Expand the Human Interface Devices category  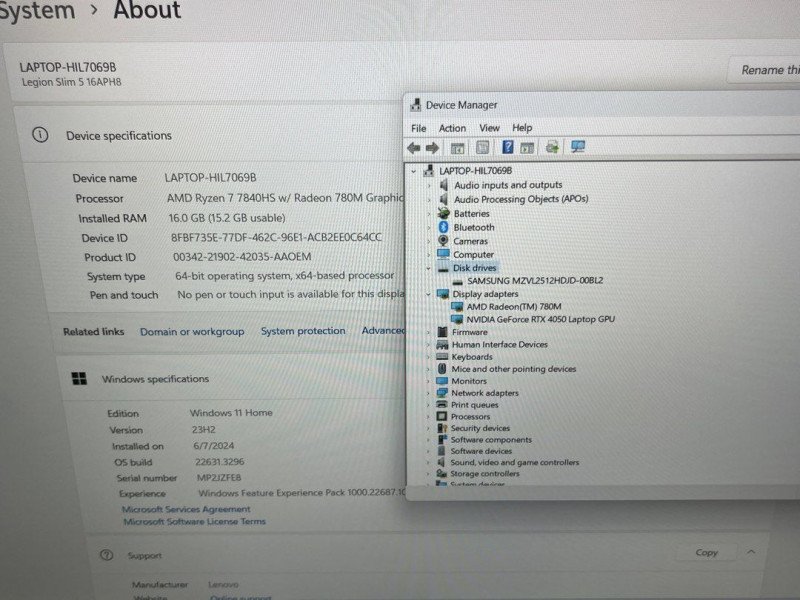[x=428, y=345]
